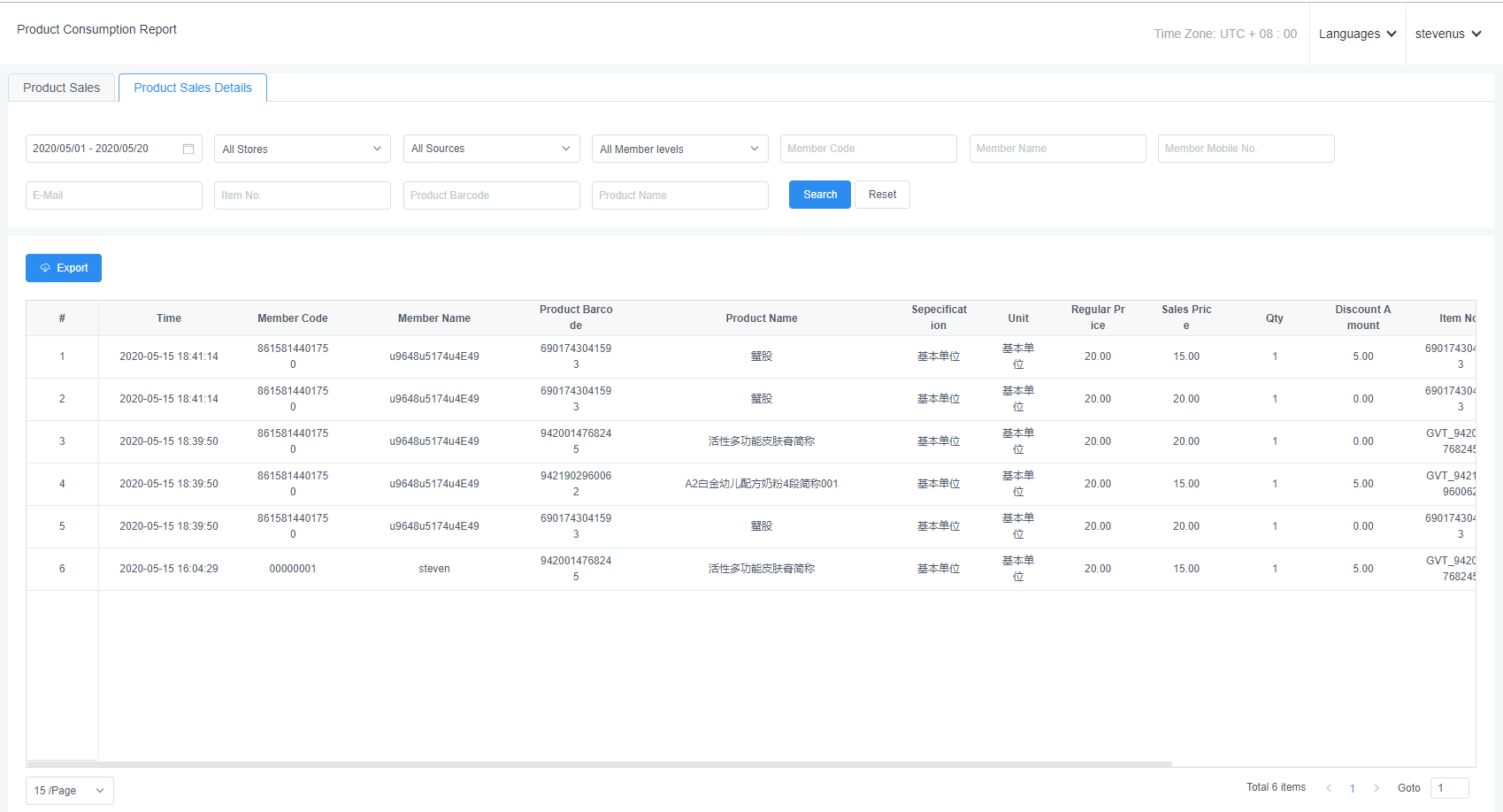Go to previous page arrow in pagination
The image size is (1503, 812).
(x=1329, y=788)
